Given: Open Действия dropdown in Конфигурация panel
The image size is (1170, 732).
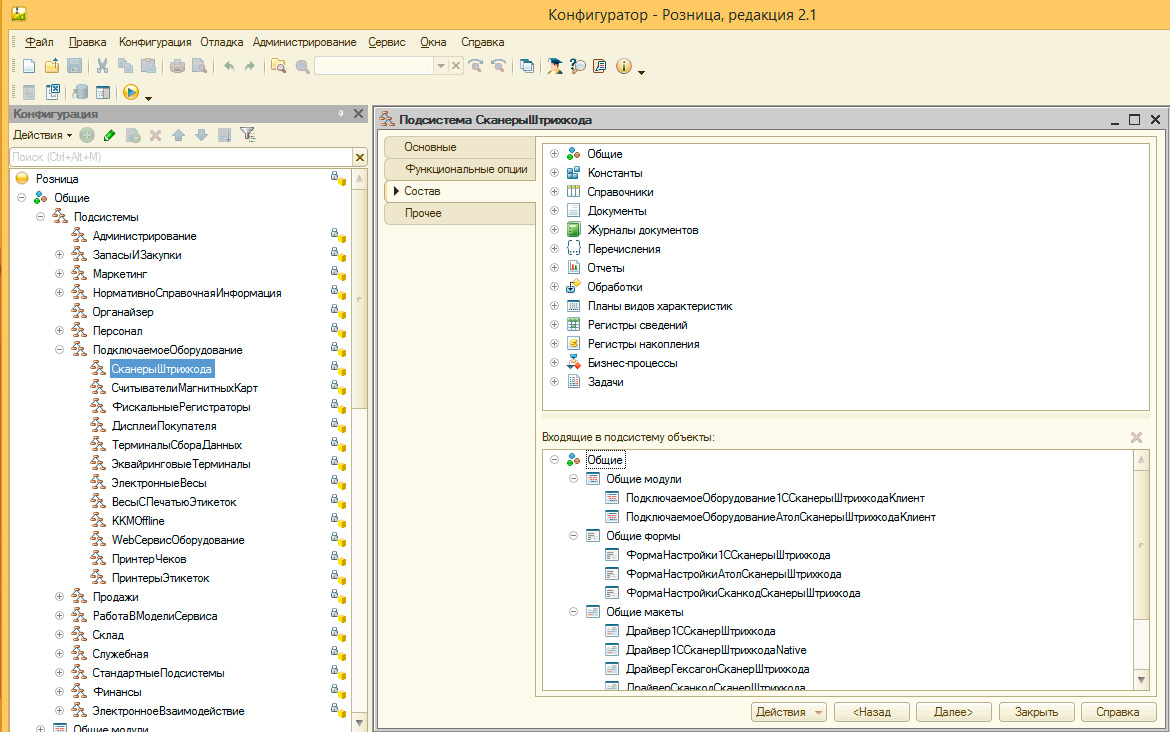Looking at the screenshot, I should [42, 135].
